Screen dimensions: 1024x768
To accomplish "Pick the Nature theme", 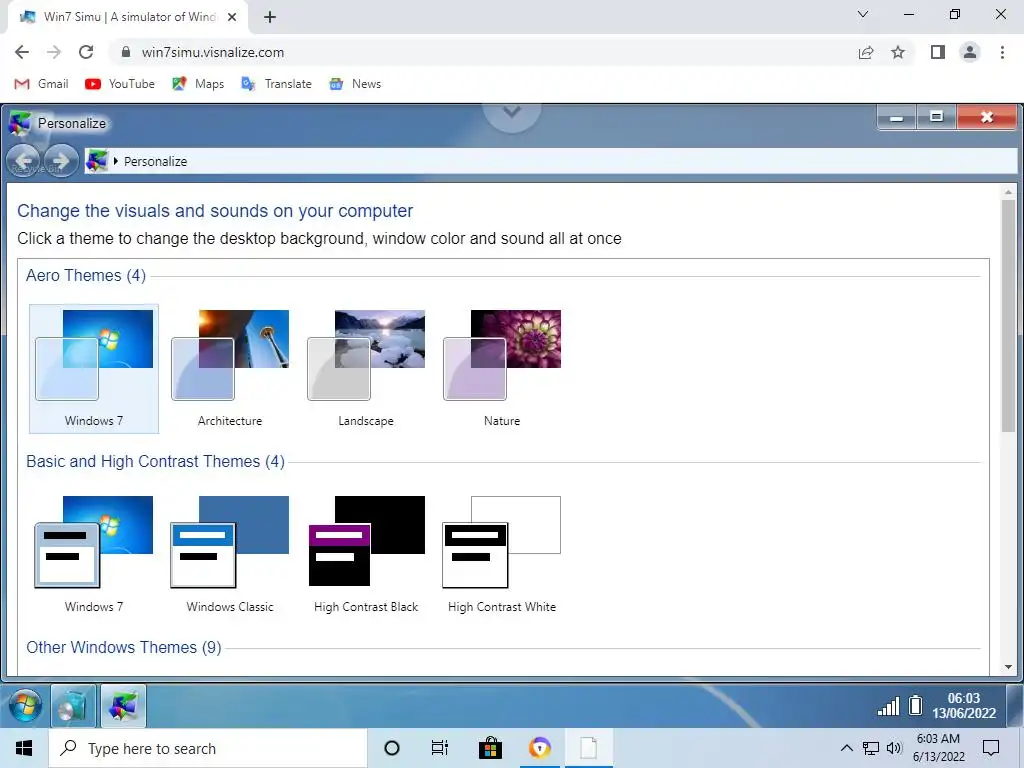I will click(x=502, y=368).
